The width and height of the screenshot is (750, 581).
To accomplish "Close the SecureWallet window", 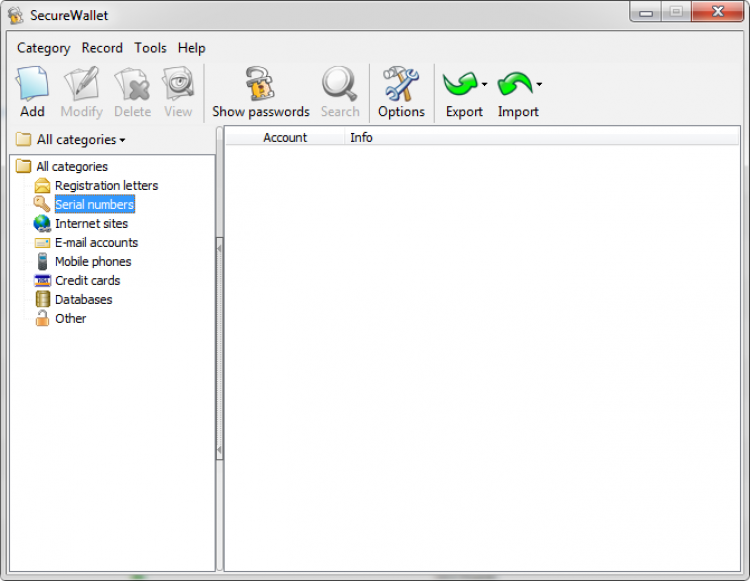I will point(717,12).
